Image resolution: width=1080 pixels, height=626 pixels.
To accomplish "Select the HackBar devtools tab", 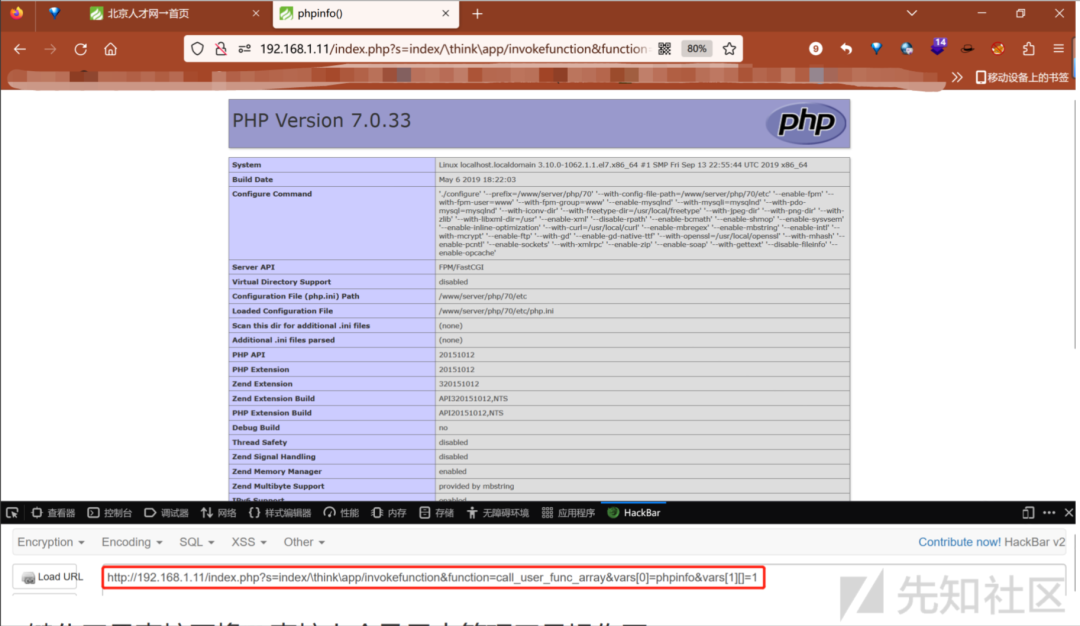I will click(x=634, y=512).
